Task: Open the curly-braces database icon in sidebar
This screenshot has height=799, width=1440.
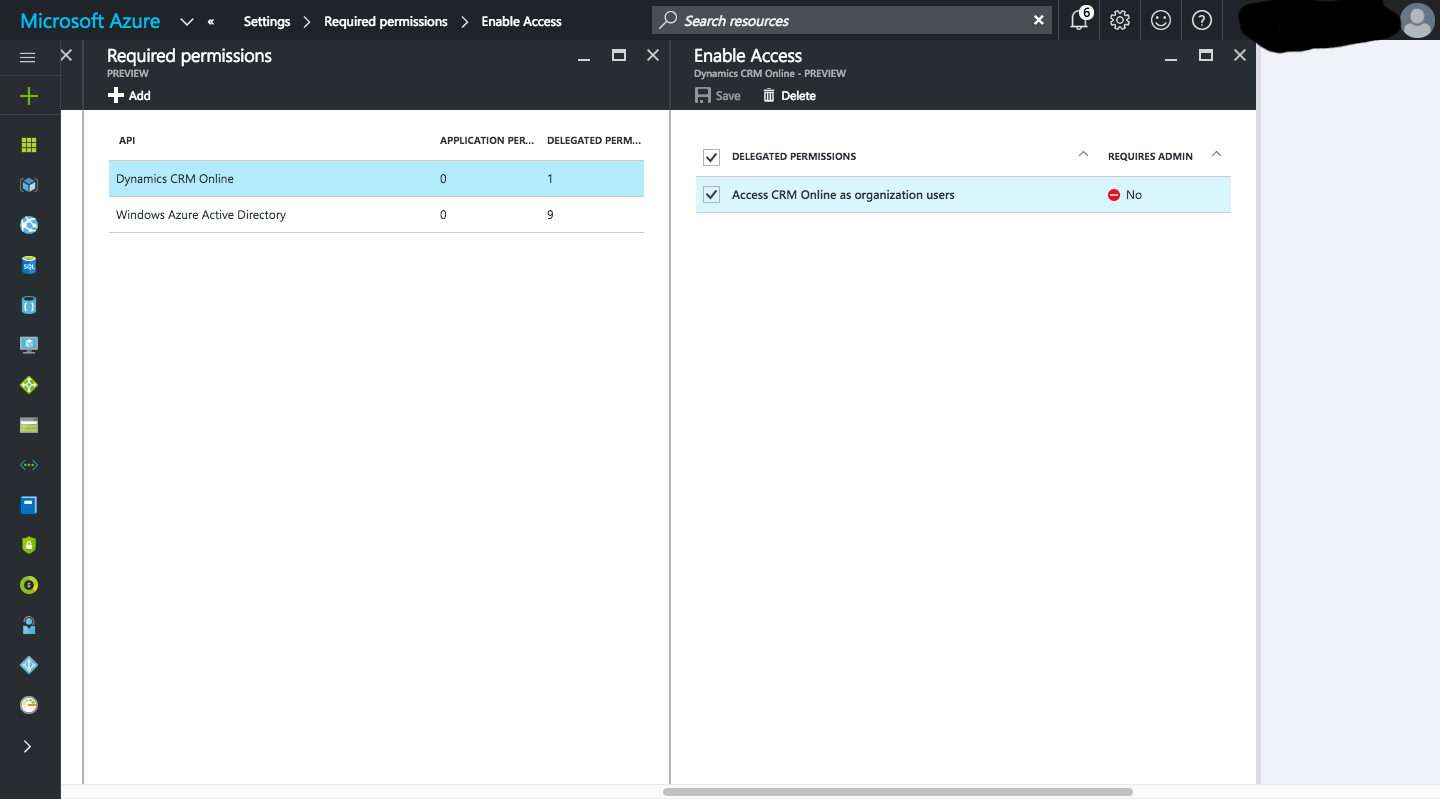Action: (x=28, y=305)
